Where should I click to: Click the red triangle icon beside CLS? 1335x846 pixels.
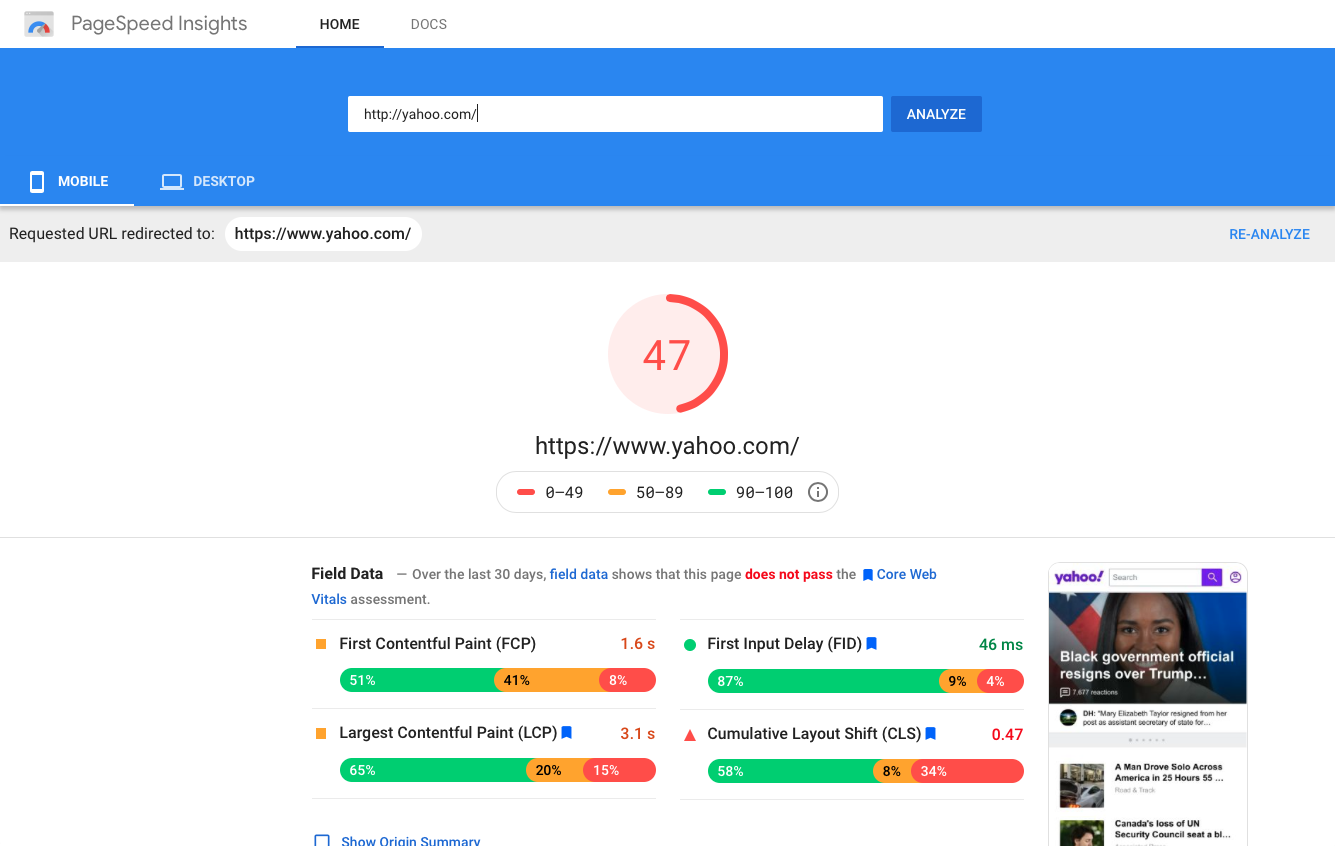(689, 735)
